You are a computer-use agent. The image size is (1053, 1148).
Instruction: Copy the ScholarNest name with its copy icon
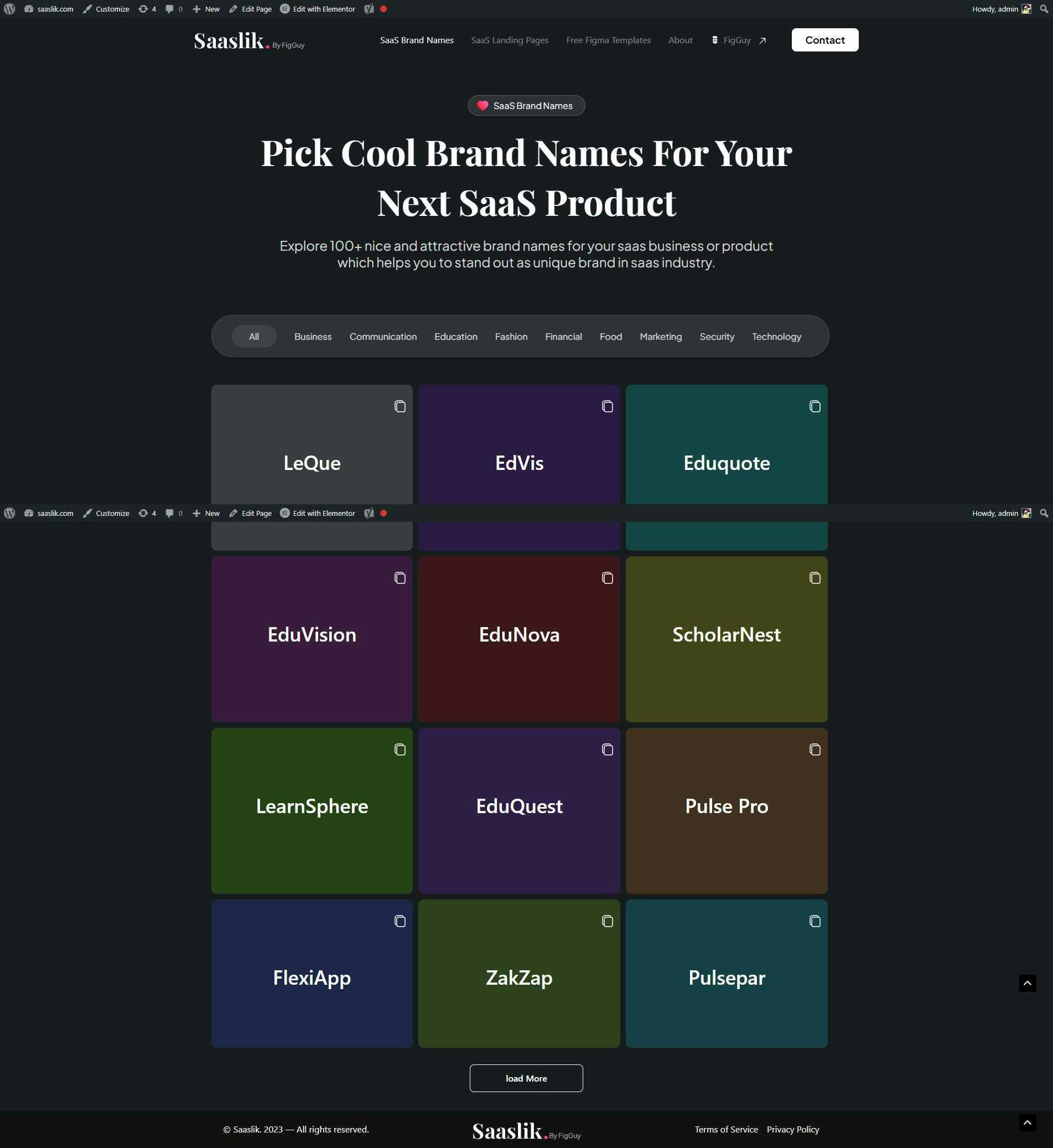pyautogui.click(x=815, y=578)
